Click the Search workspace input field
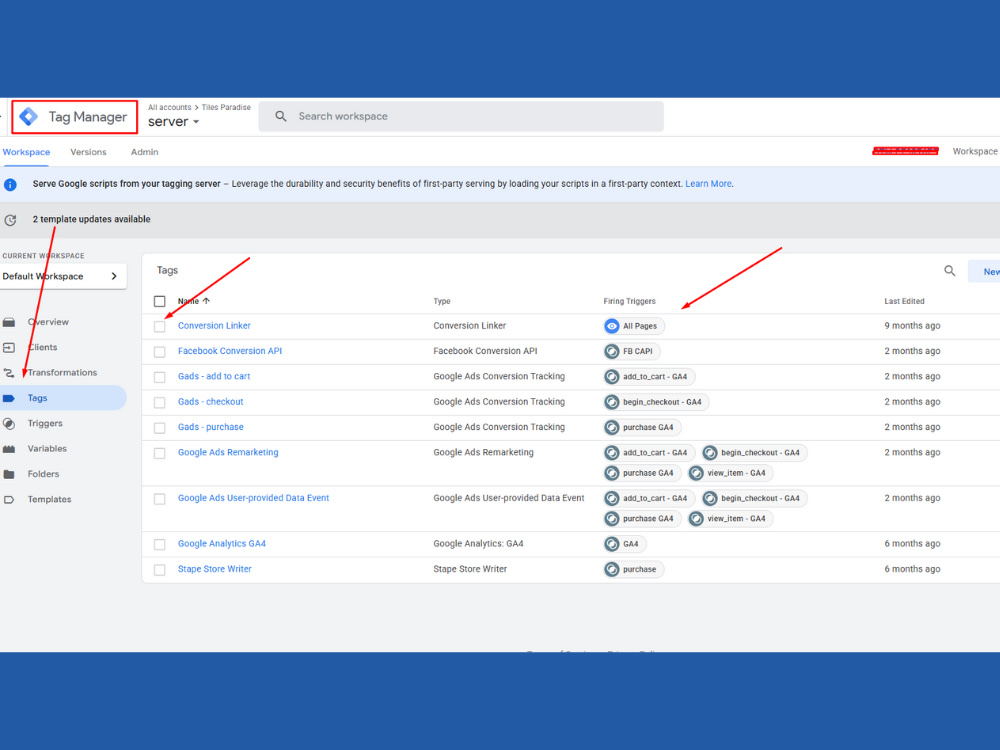1000x750 pixels. (x=460, y=116)
